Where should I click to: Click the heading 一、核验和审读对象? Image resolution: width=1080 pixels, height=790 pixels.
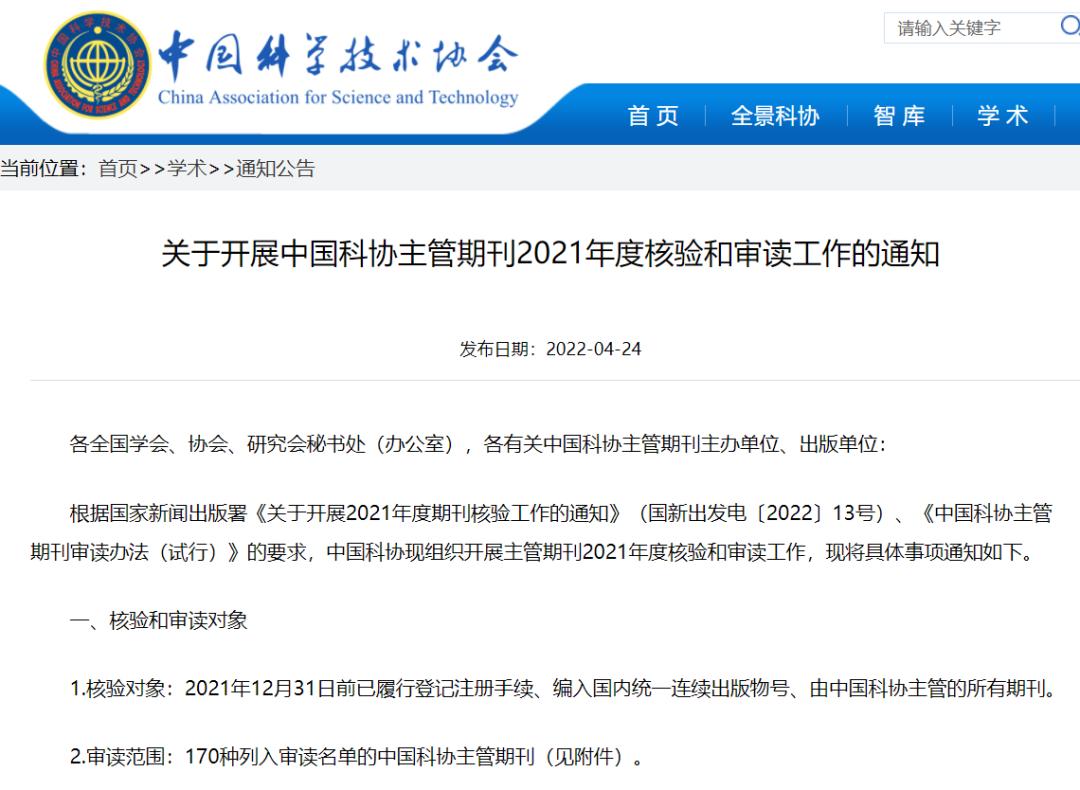point(158,620)
